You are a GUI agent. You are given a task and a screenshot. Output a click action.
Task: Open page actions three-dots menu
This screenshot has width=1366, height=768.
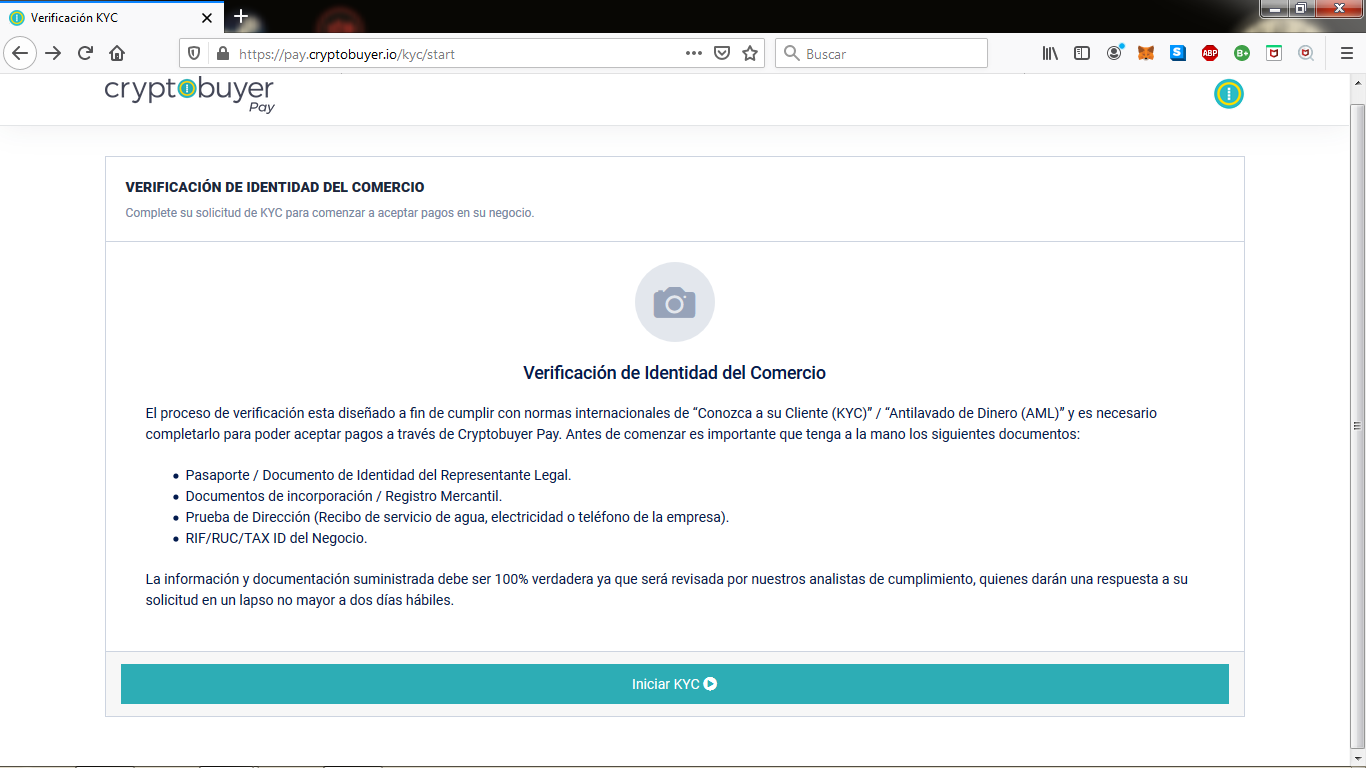tap(694, 54)
